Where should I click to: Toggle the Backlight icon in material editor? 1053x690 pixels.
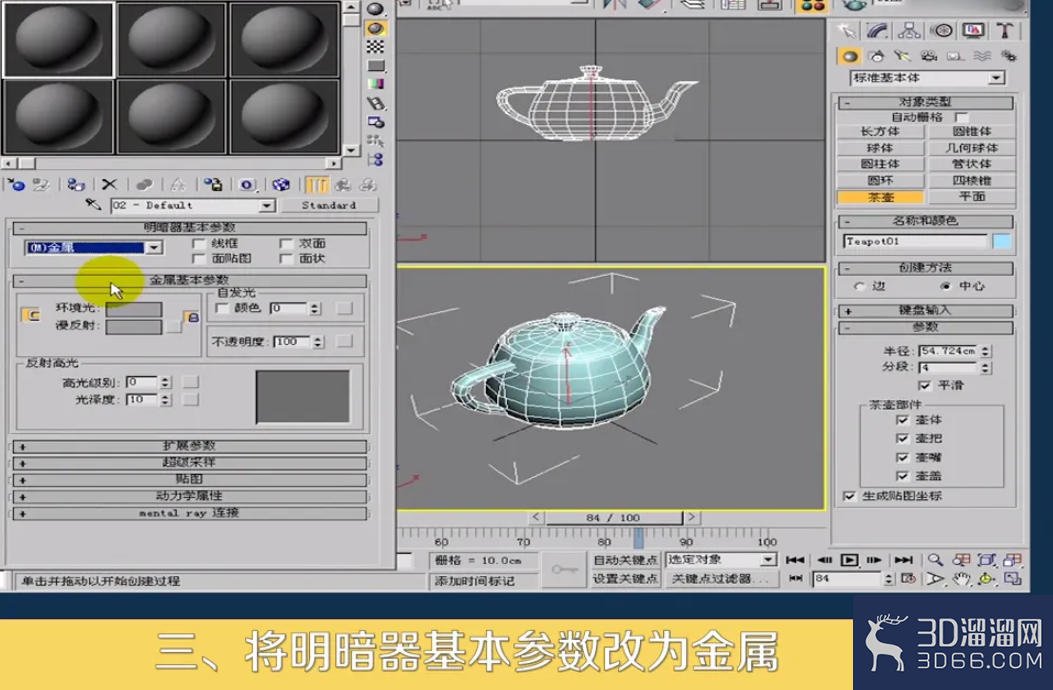pos(375,28)
